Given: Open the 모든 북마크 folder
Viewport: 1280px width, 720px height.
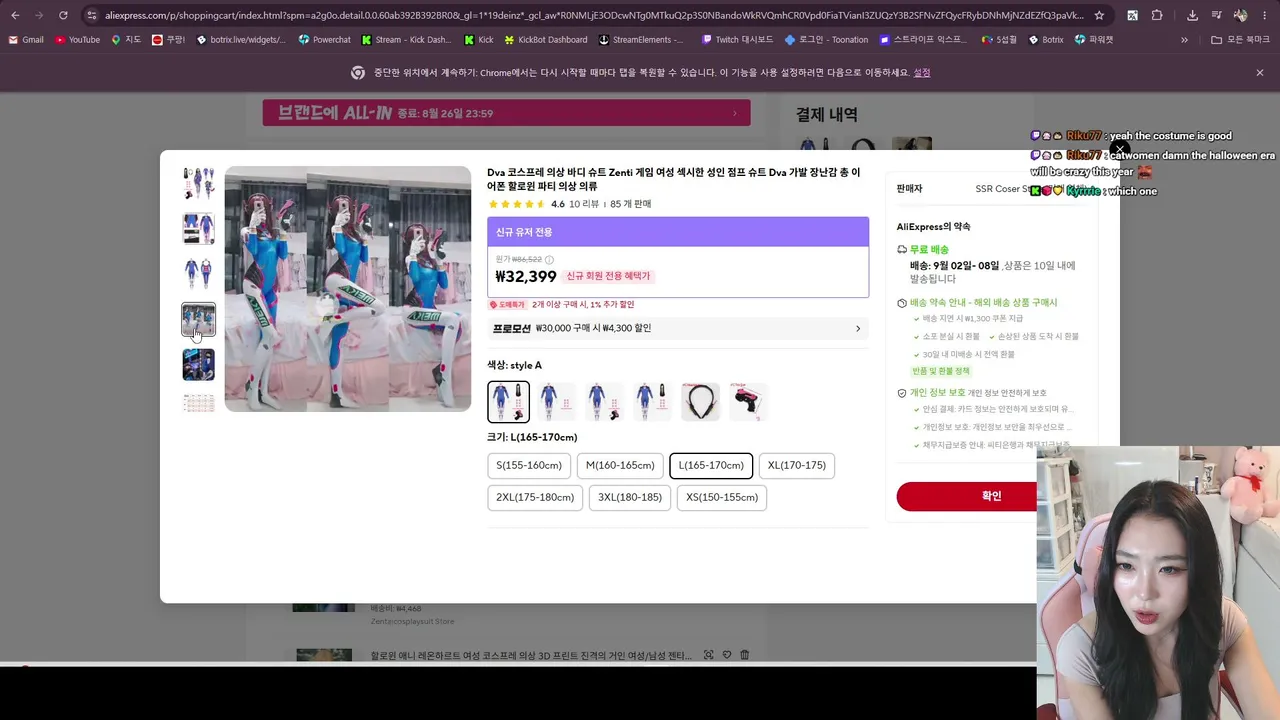Looking at the screenshot, I should tap(1240, 40).
